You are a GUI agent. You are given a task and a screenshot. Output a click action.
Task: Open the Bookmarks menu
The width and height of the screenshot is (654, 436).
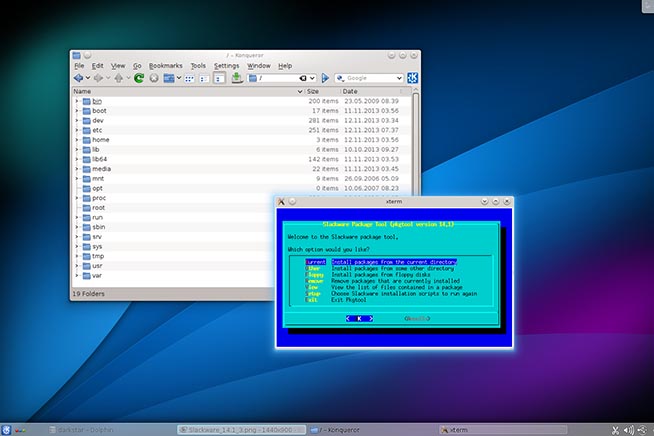pyautogui.click(x=166, y=66)
